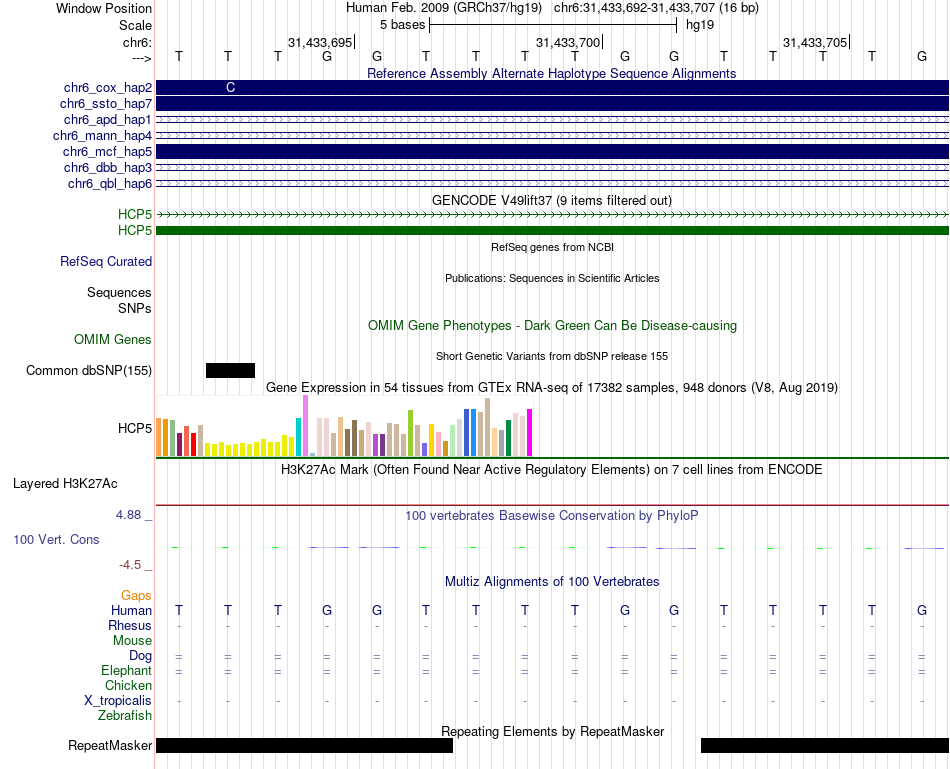Click the hg19 label by the scale bar
The image size is (950, 769).
click(700, 25)
